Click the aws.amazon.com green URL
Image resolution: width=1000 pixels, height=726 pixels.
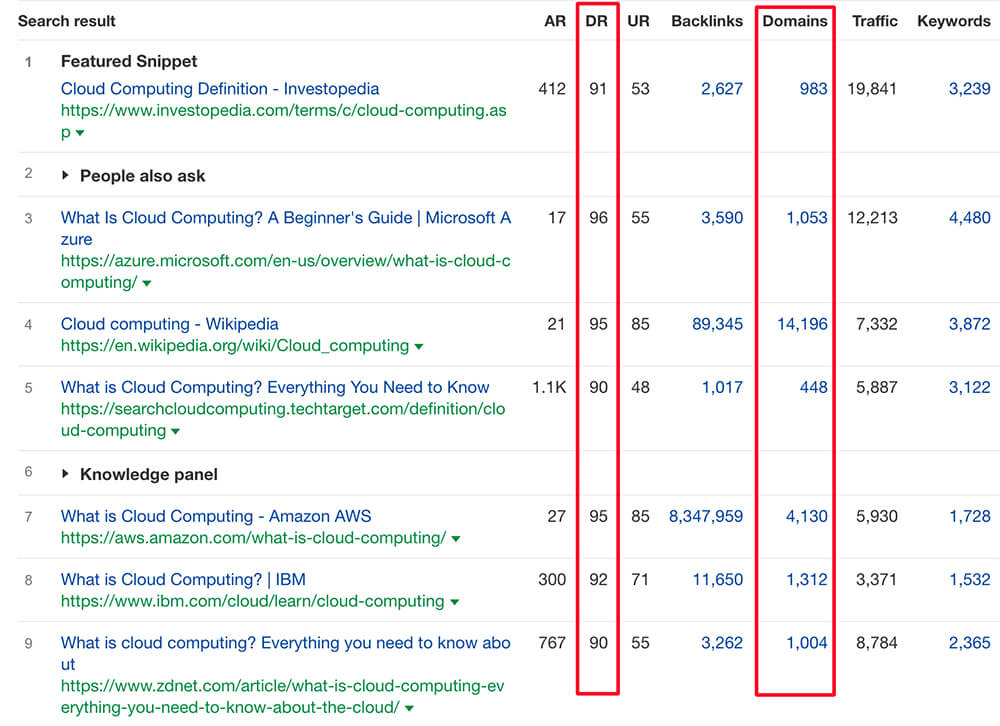click(253, 538)
